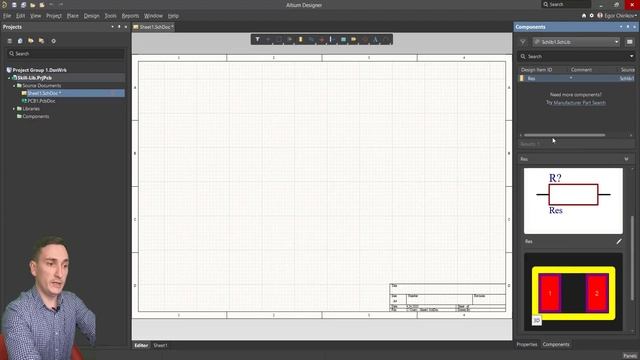Pin the Projects panel
The width and height of the screenshot is (640, 360).
(119, 27)
